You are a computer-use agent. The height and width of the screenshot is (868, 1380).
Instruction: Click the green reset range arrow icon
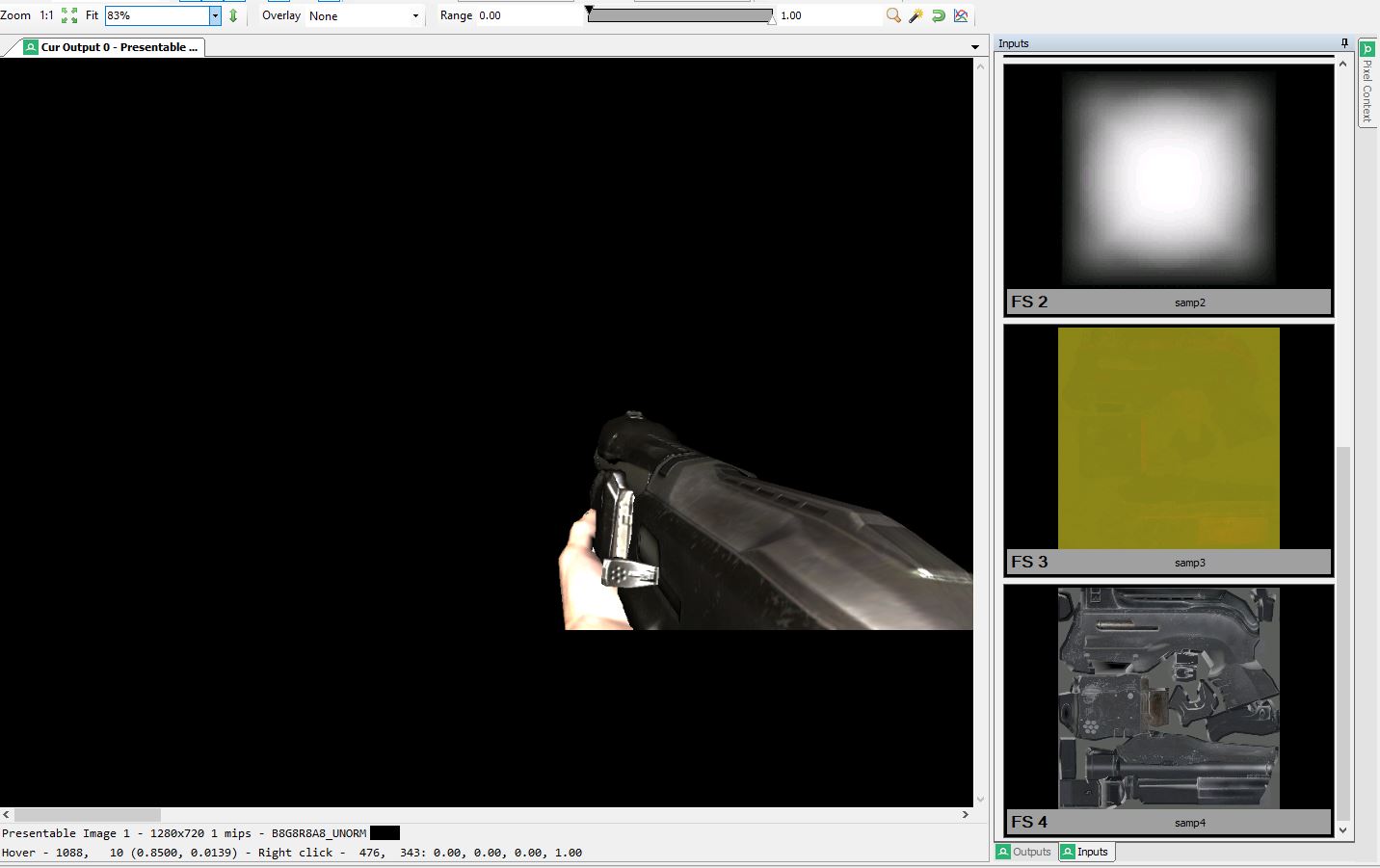pyautogui.click(x=938, y=15)
